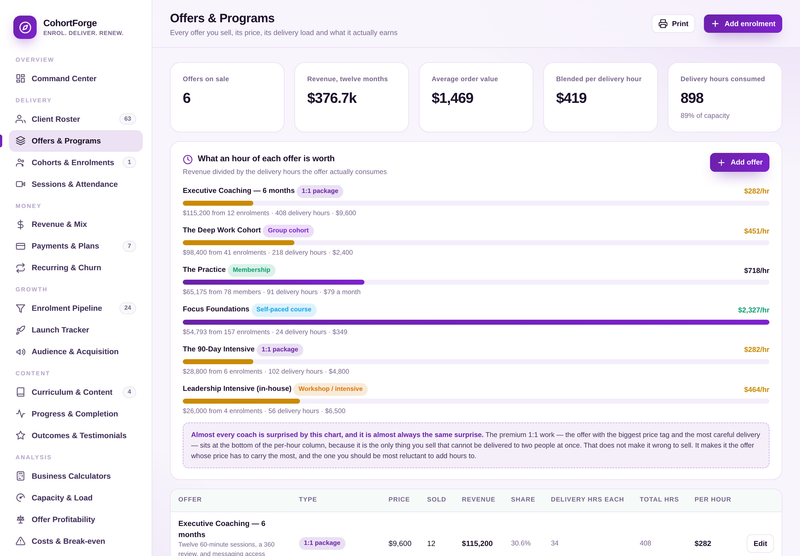Click the 4 badge on Curriculum & Content
The height and width of the screenshot is (556, 800).
[x=129, y=392]
